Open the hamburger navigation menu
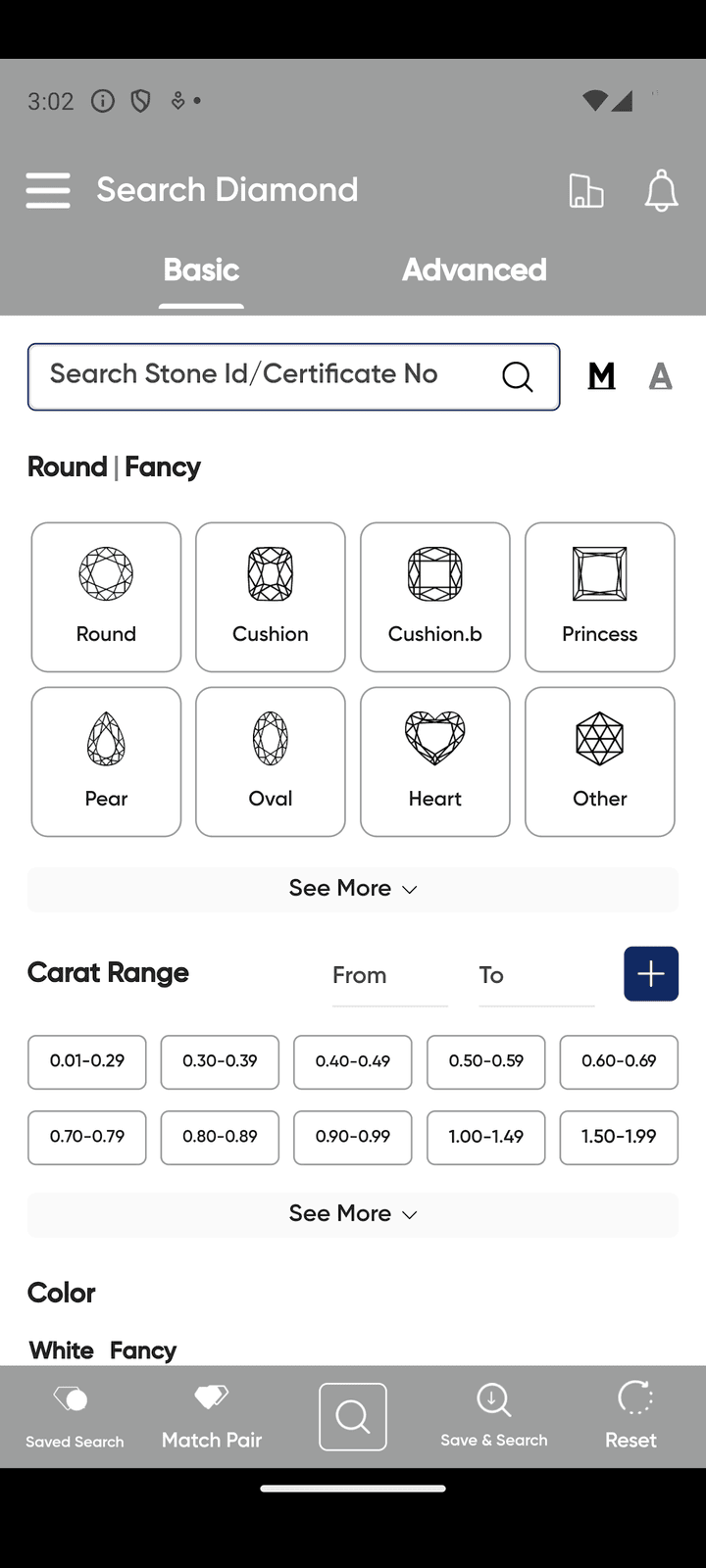The height and width of the screenshot is (1568, 706). click(48, 190)
